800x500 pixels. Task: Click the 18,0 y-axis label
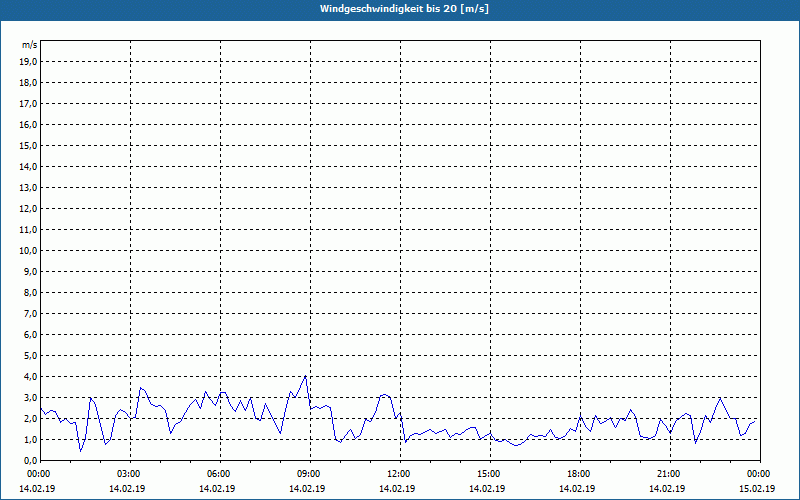(28, 83)
